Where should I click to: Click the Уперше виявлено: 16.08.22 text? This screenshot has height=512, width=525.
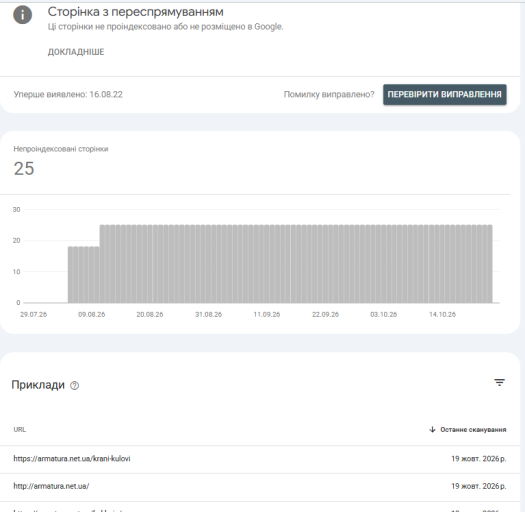tap(68, 94)
